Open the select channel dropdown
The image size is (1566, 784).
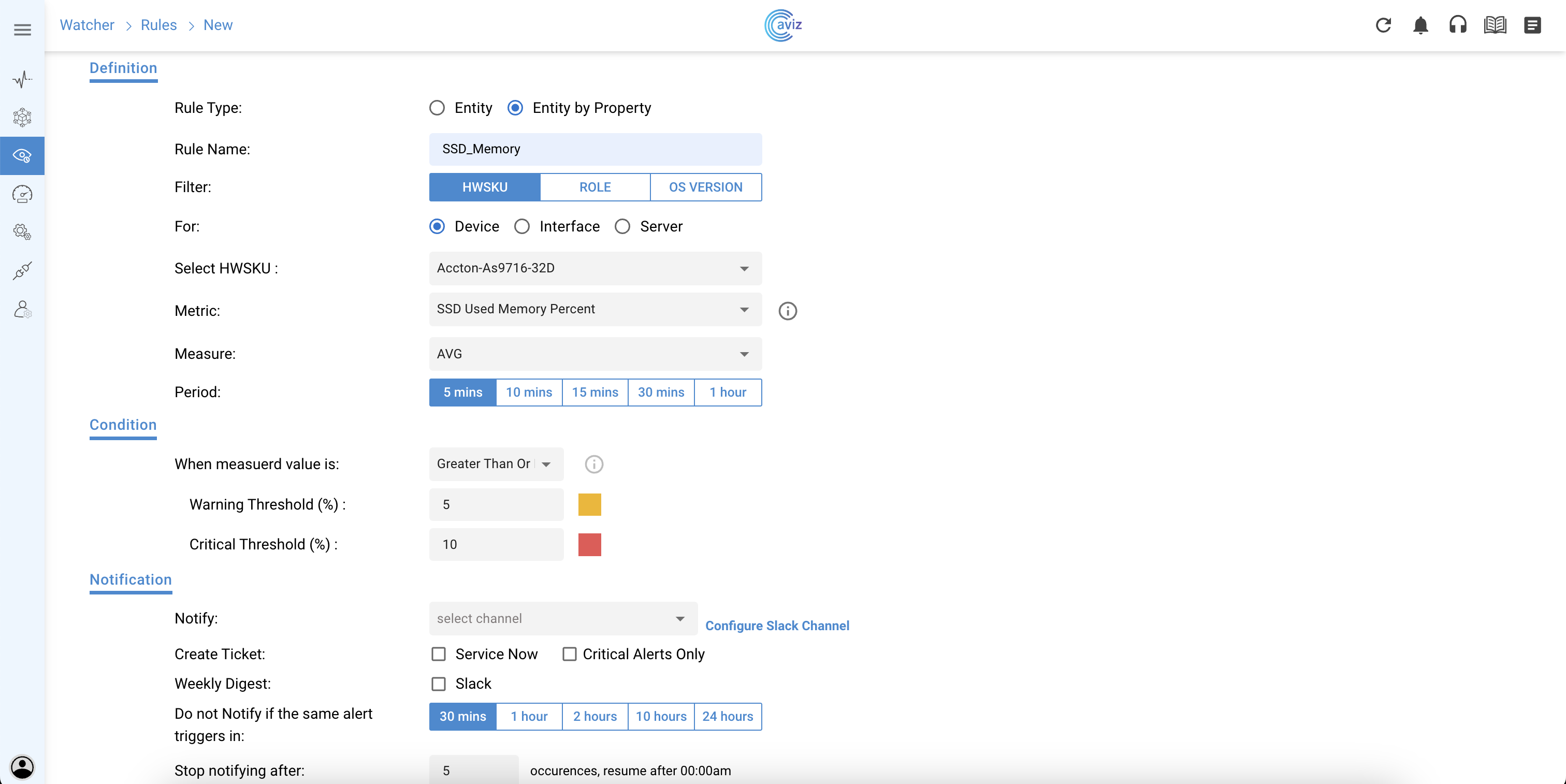tap(562, 618)
